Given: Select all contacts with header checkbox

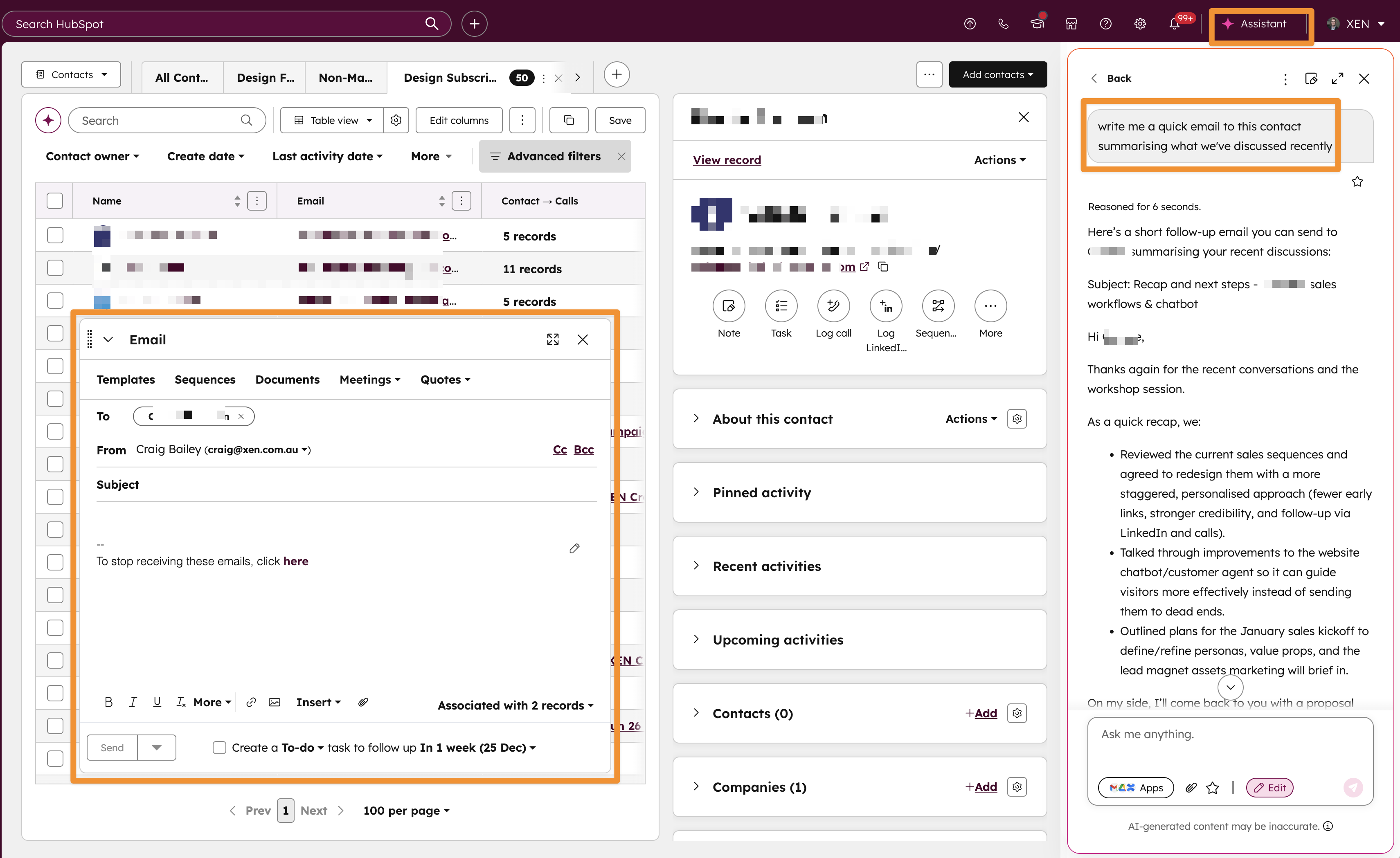Looking at the screenshot, I should (x=54, y=201).
